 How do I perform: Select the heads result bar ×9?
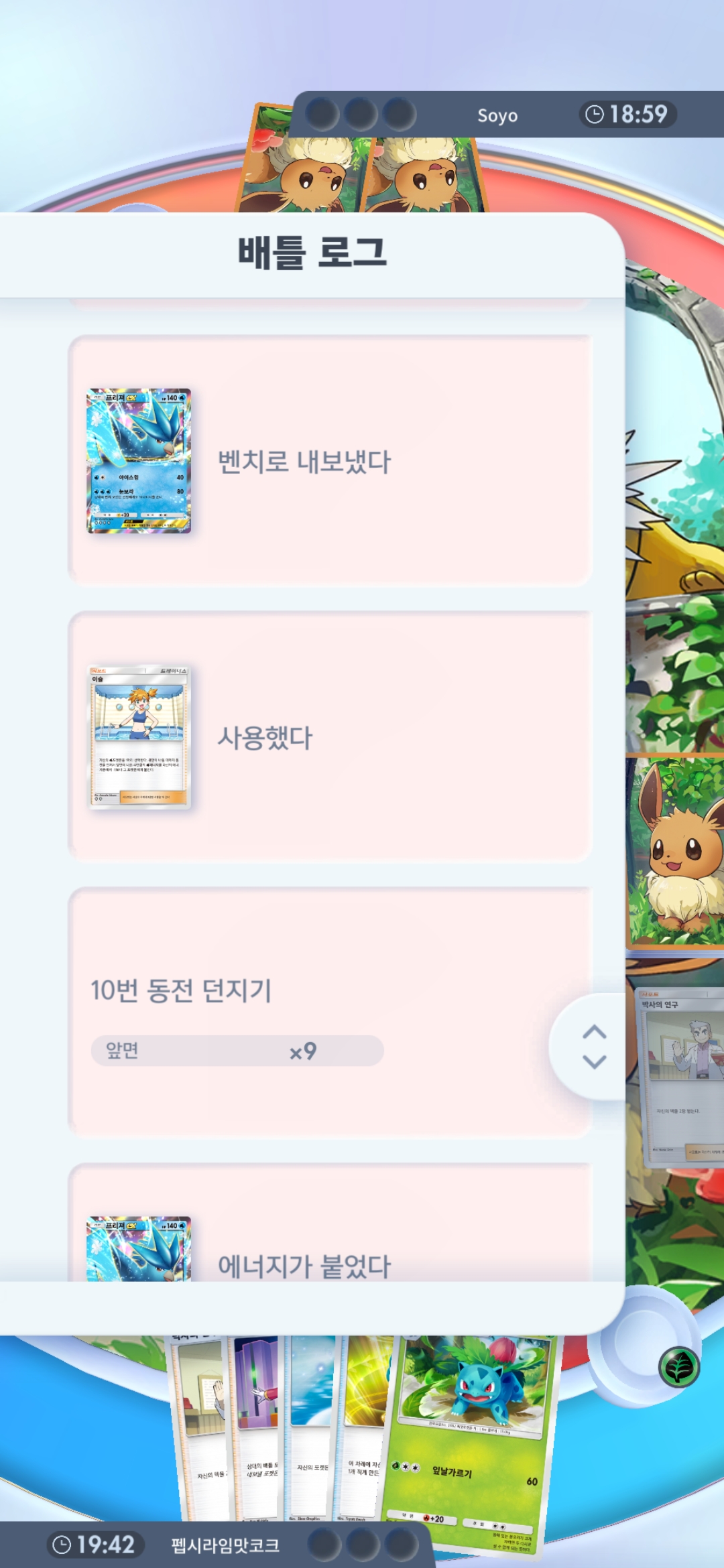(x=237, y=1051)
